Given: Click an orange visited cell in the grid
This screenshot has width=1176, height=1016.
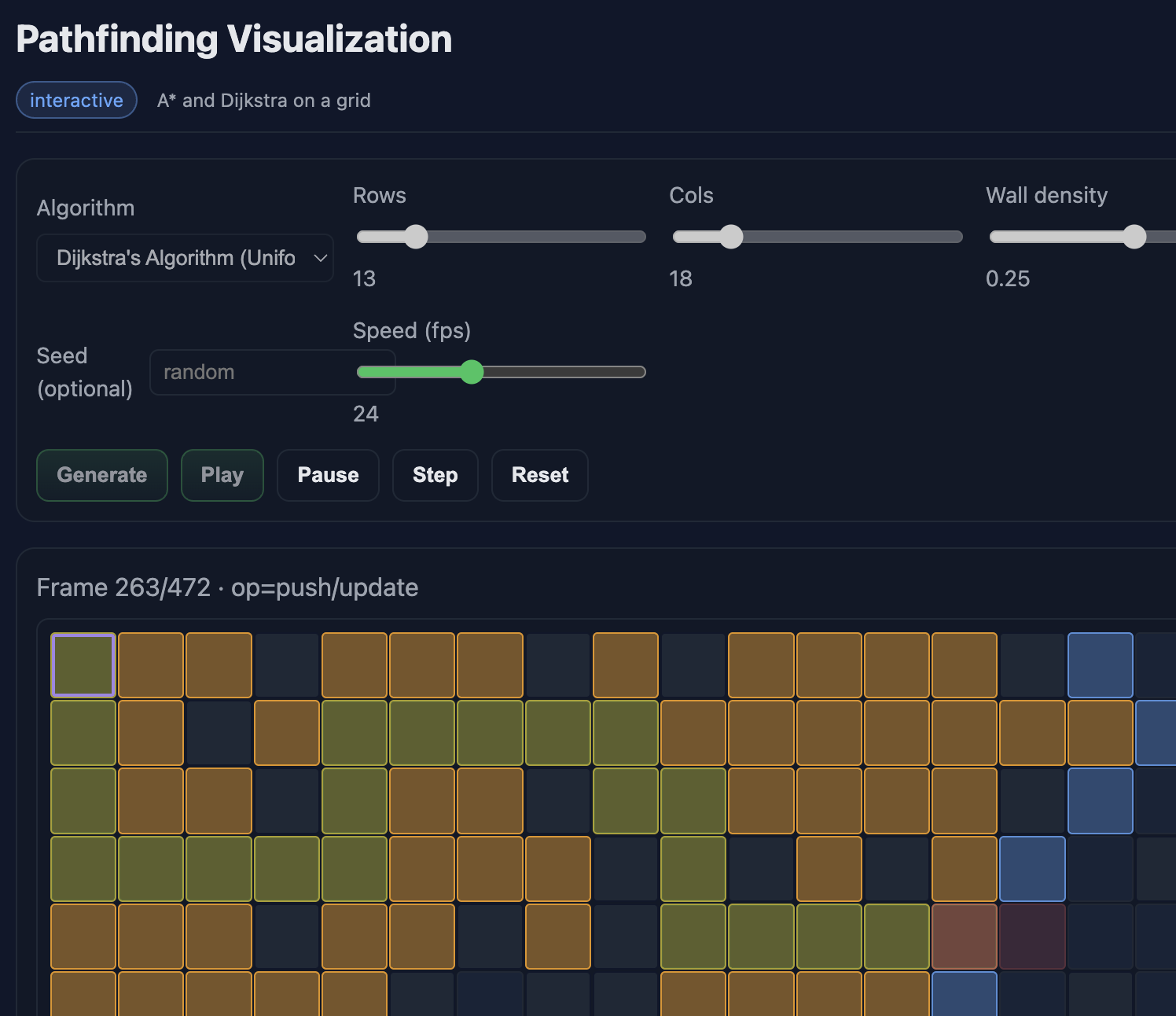Looking at the screenshot, I should [x=150, y=664].
